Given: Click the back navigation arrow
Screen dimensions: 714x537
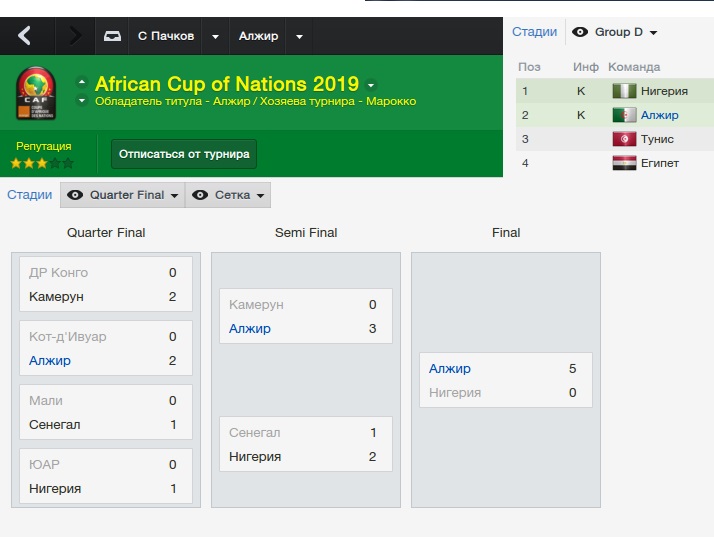Looking at the screenshot, I should click(25, 37).
